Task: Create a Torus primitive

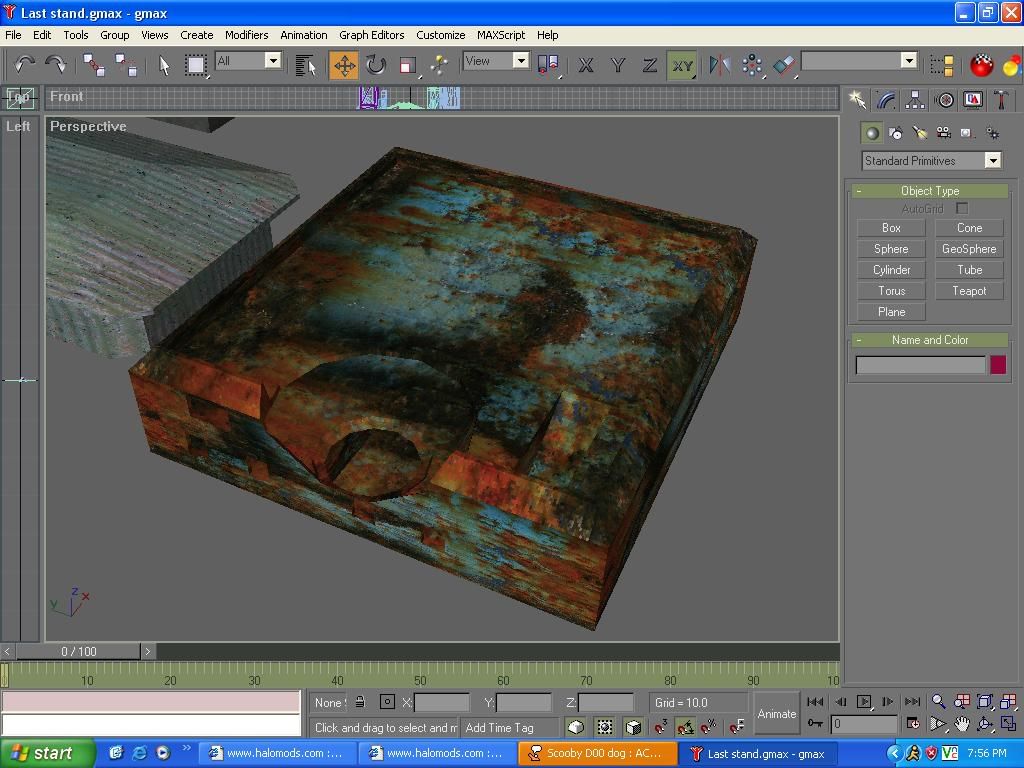Action: tap(891, 291)
